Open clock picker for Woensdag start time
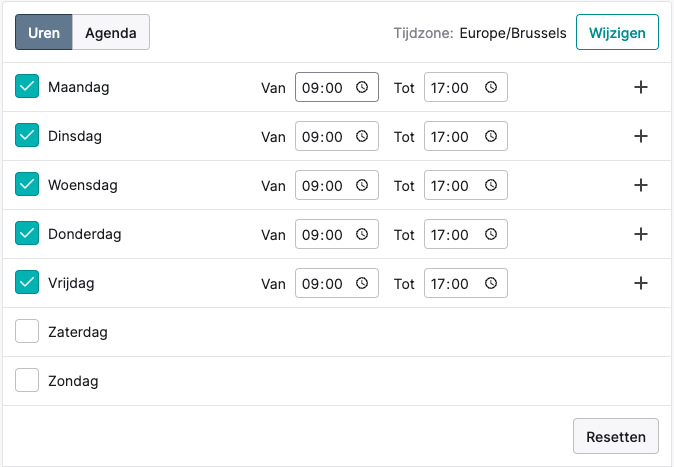The height and width of the screenshot is (467, 674). tap(362, 185)
